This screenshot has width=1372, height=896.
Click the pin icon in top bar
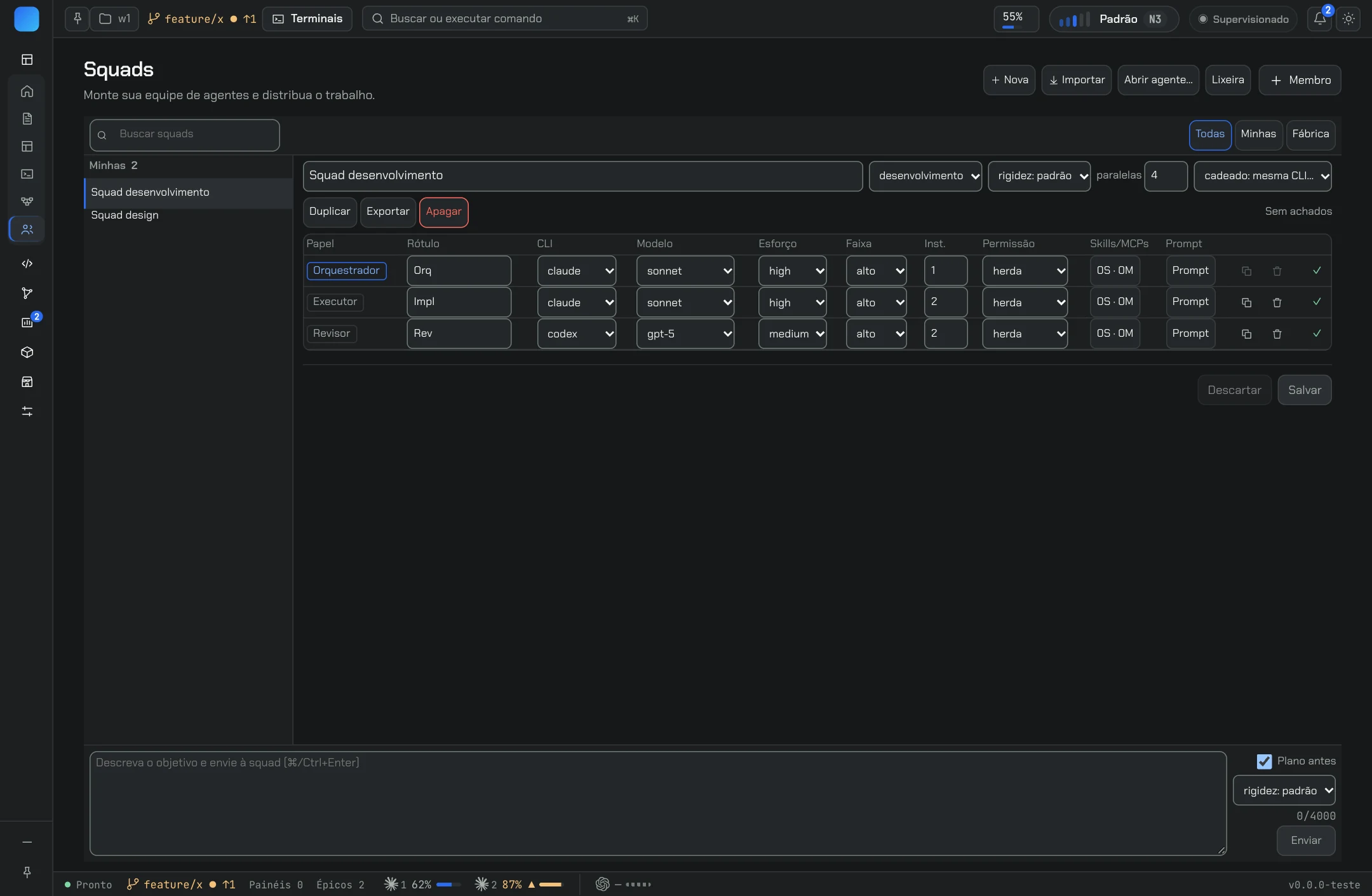(x=77, y=18)
